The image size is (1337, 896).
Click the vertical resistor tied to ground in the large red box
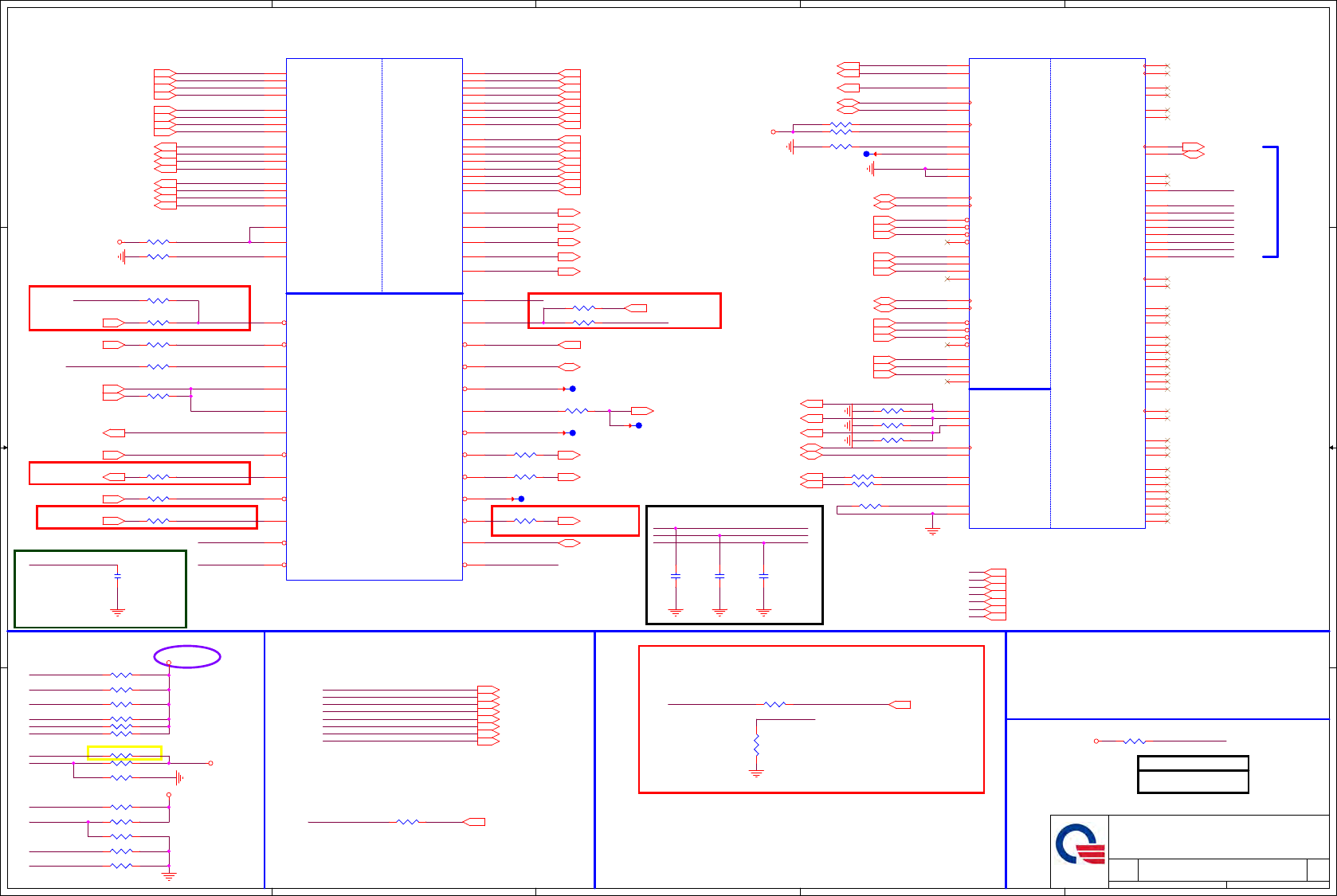pyautogui.click(x=756, y=745)
